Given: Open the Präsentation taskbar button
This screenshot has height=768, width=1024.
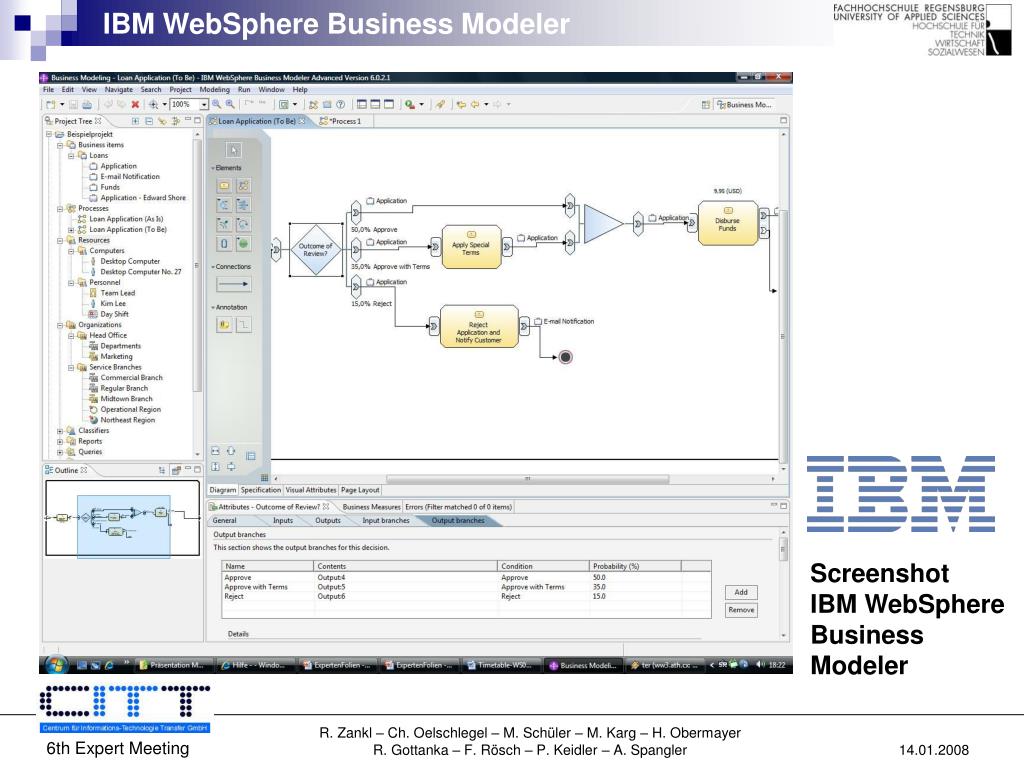Looking at the screenshot, I should click(x=172, y=665).
